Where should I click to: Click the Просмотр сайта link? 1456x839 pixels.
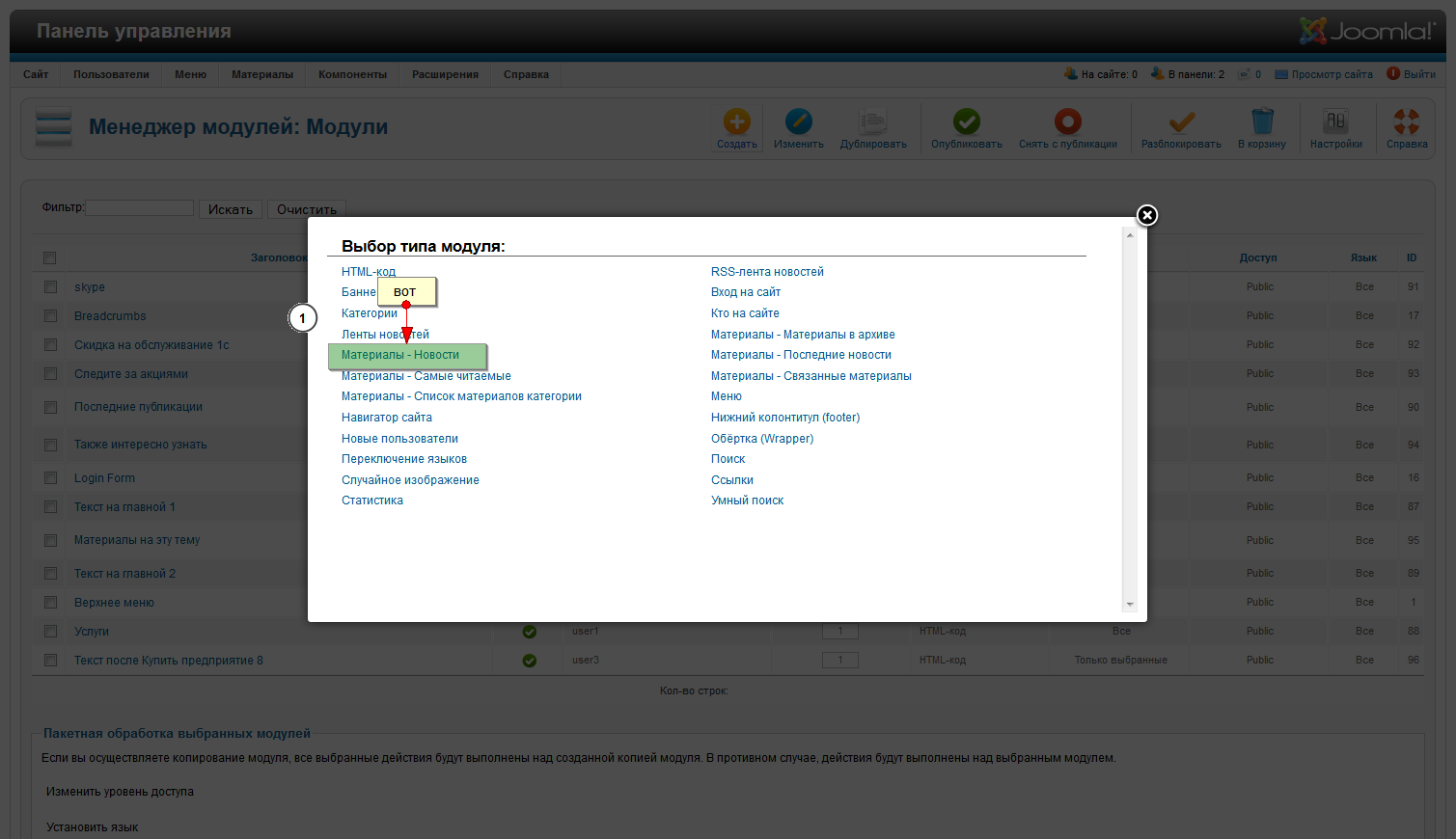(x=1332, y=74)
